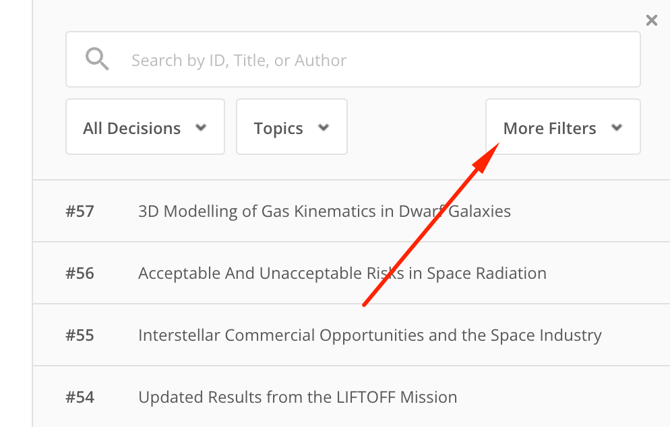Click submission ID #57
This screenshot has height=427, width=670.
click(80, 211)
